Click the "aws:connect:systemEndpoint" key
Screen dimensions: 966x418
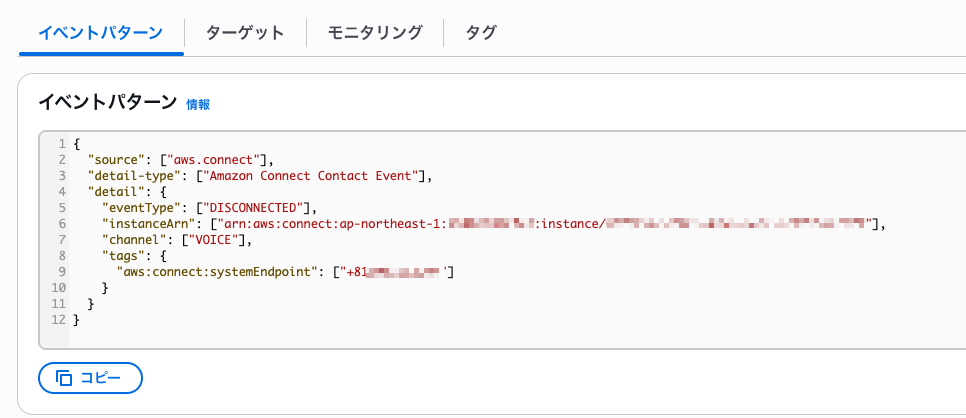pyautogui.click(x=222, y=272)
